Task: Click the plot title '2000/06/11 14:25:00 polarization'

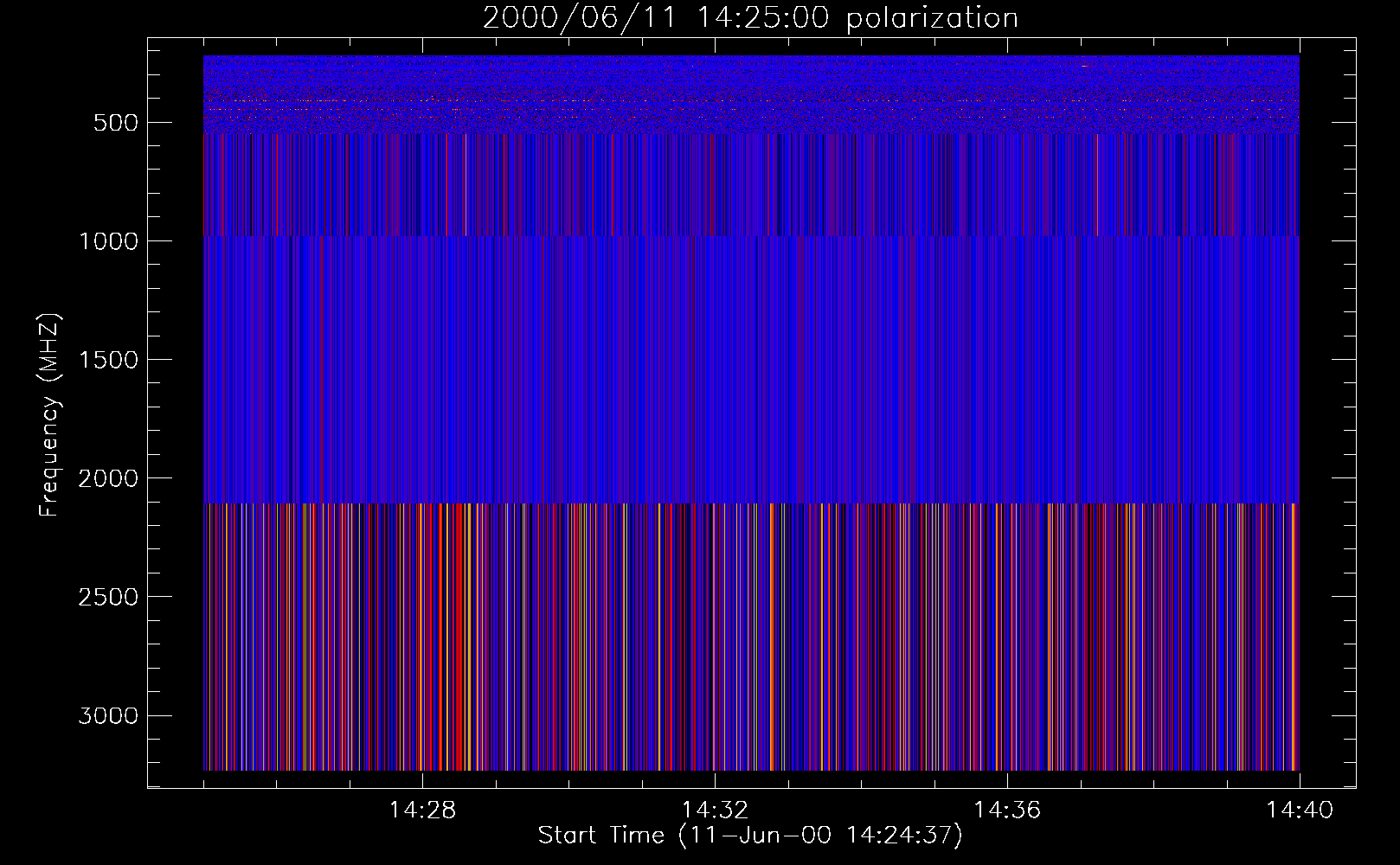Action: 750,18
